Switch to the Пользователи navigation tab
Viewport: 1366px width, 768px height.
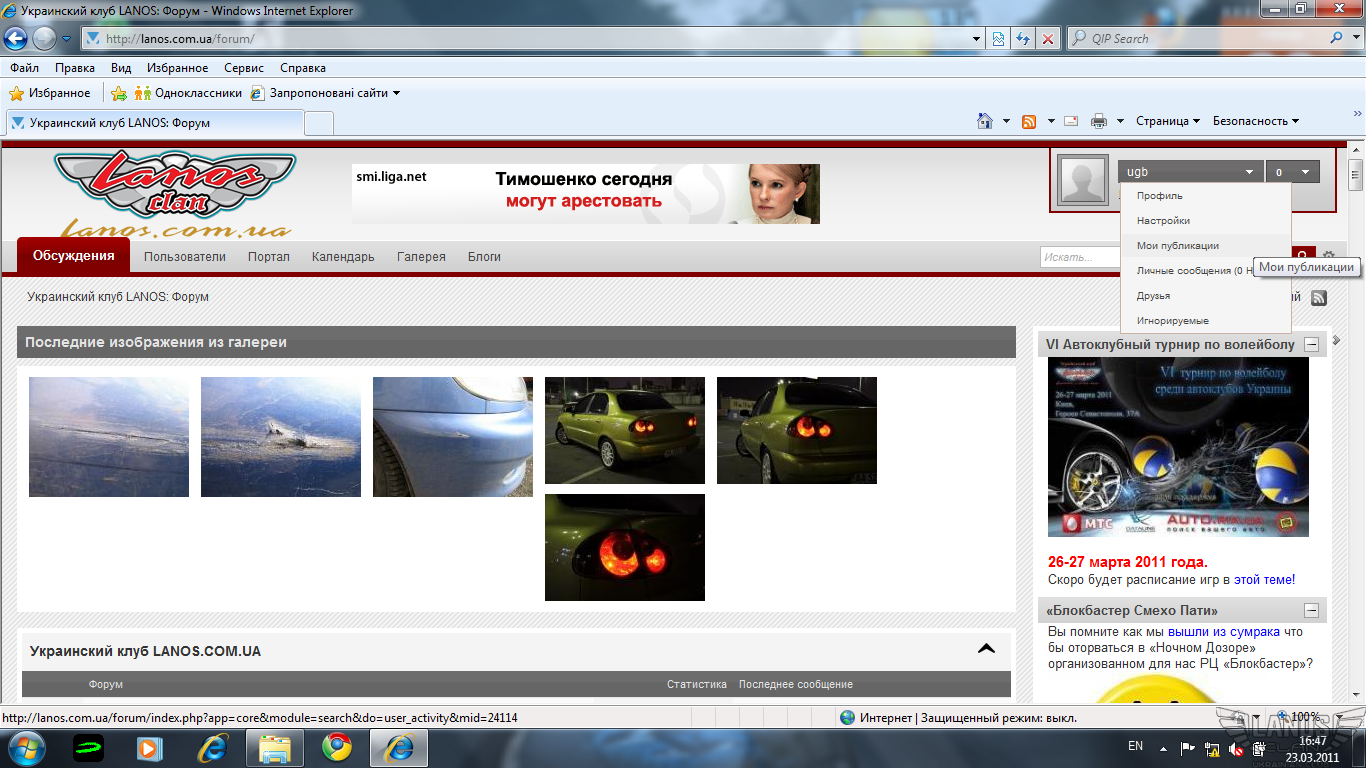click(x=185, y=257)
